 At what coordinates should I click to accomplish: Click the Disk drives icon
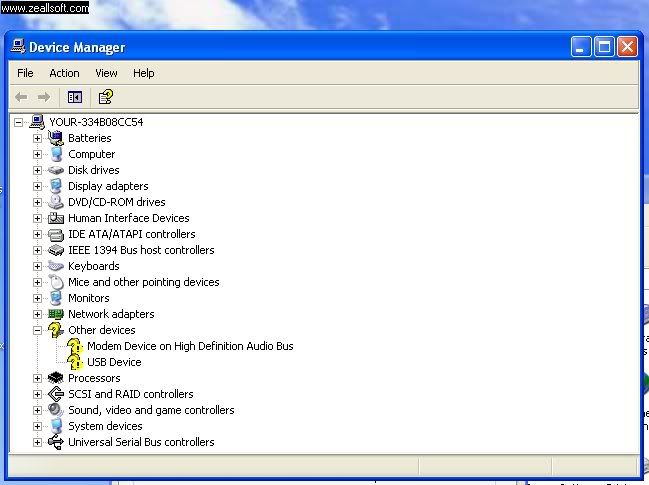[x=56, y=170]
